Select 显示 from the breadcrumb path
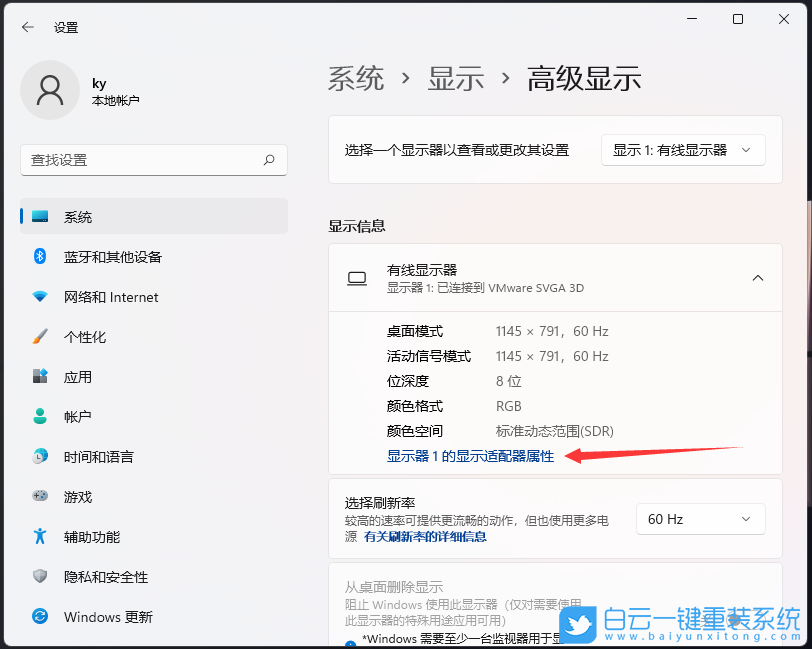The width and height of the screenshot is (812, 649). [456, 79]
